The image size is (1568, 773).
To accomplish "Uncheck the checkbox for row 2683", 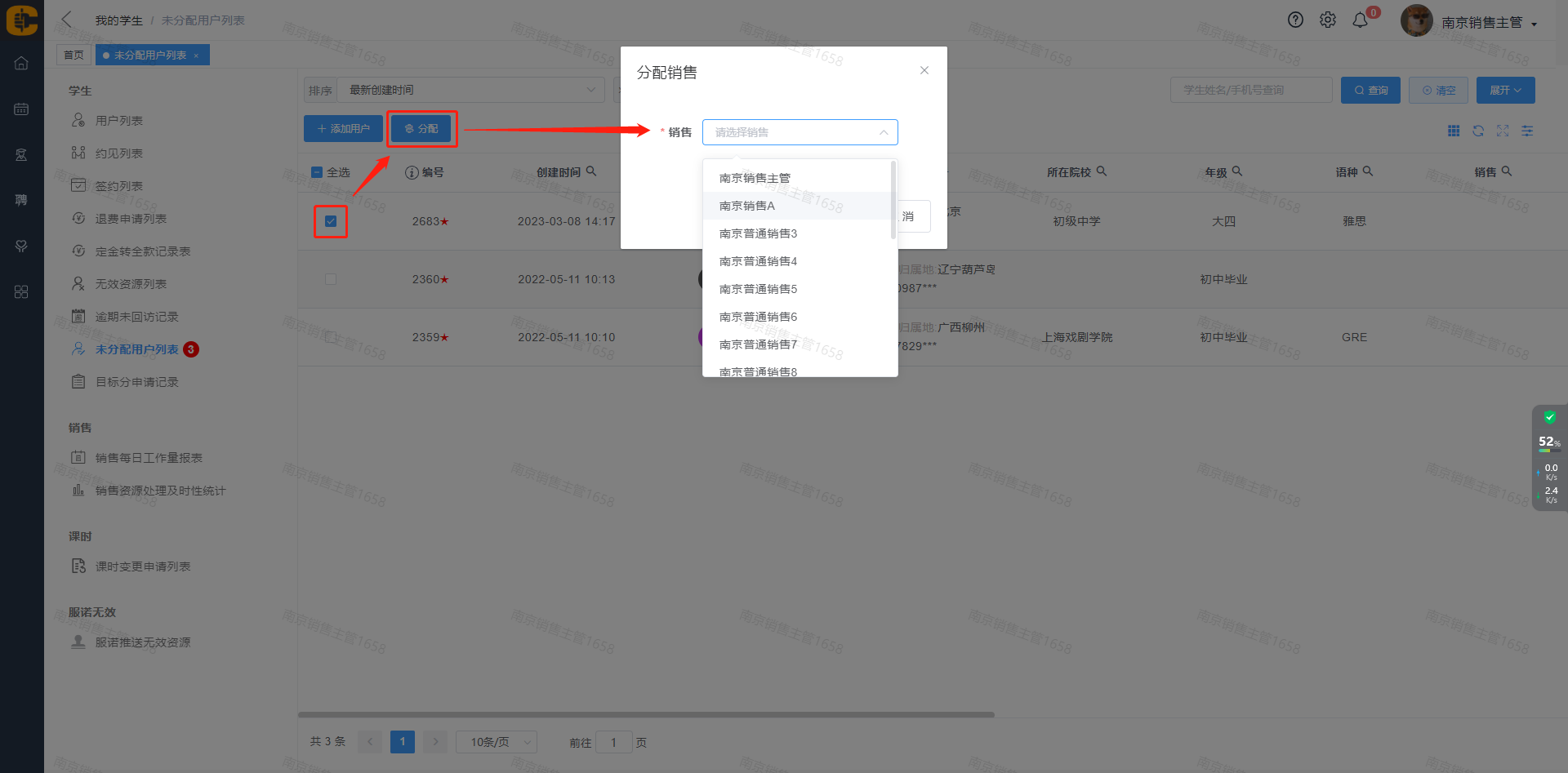I will tap(331, 221).
